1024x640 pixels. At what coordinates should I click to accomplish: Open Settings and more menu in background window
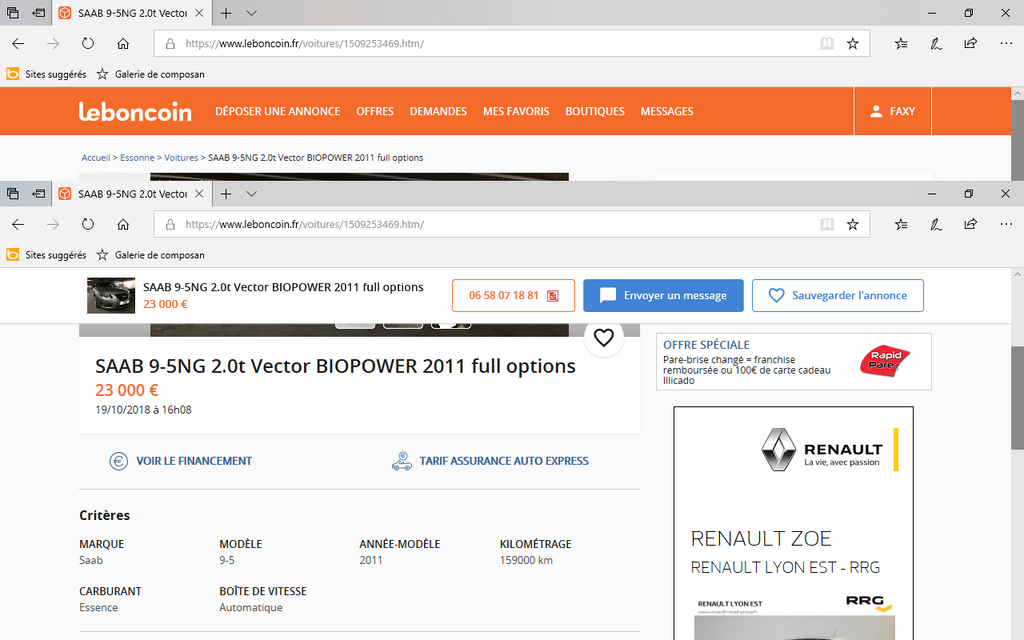click(1006, 44)
